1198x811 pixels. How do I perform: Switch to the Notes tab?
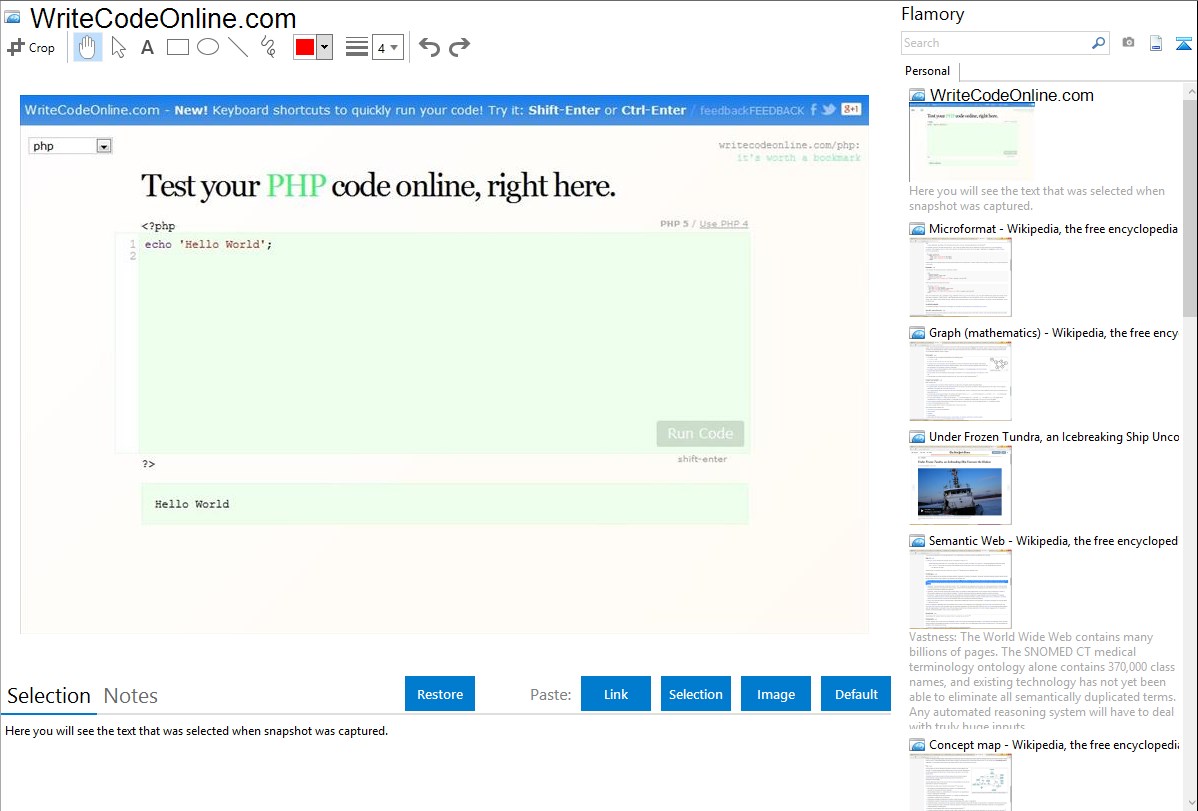tap(131, 696)
